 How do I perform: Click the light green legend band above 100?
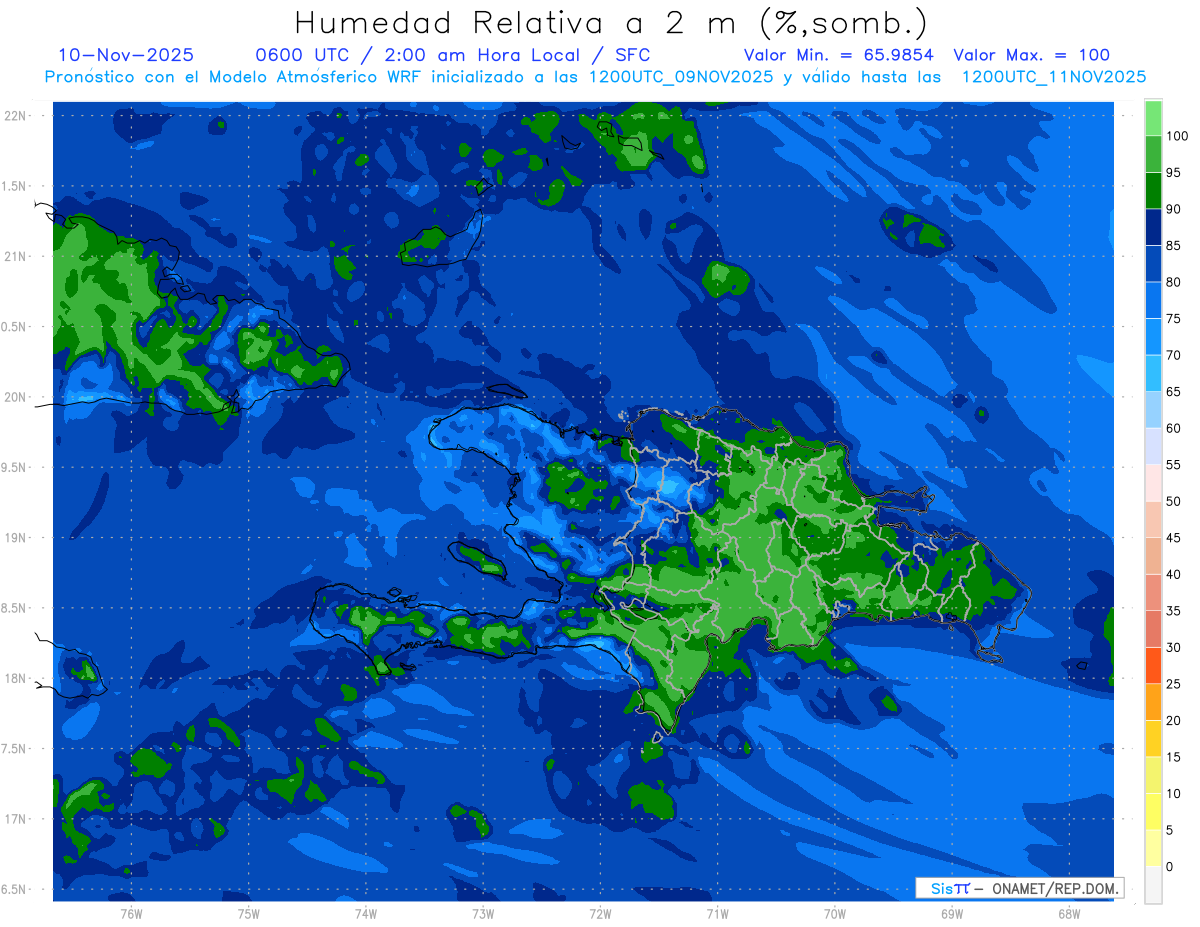click(x=1152, y=118)
